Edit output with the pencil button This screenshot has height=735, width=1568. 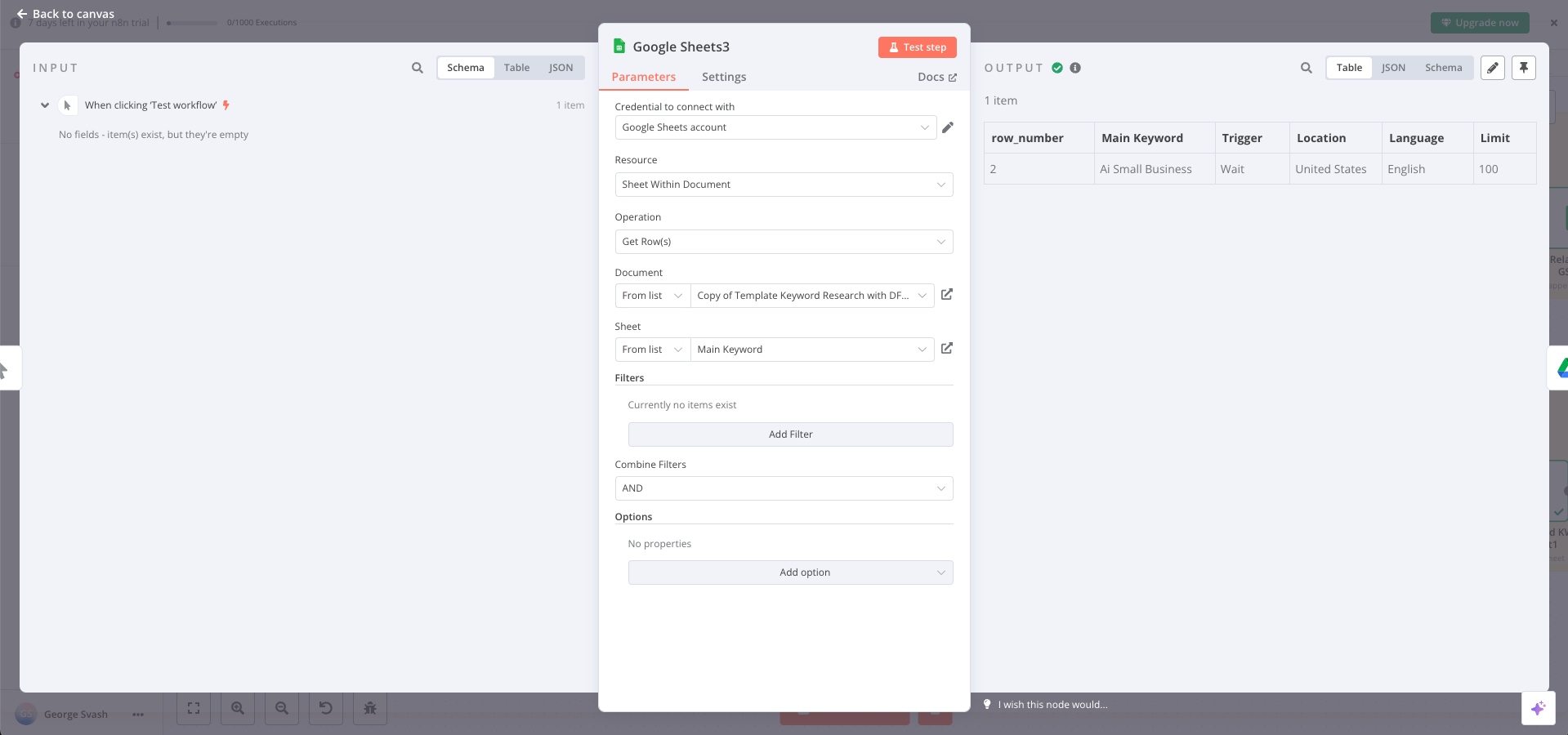click(1493, 68)
